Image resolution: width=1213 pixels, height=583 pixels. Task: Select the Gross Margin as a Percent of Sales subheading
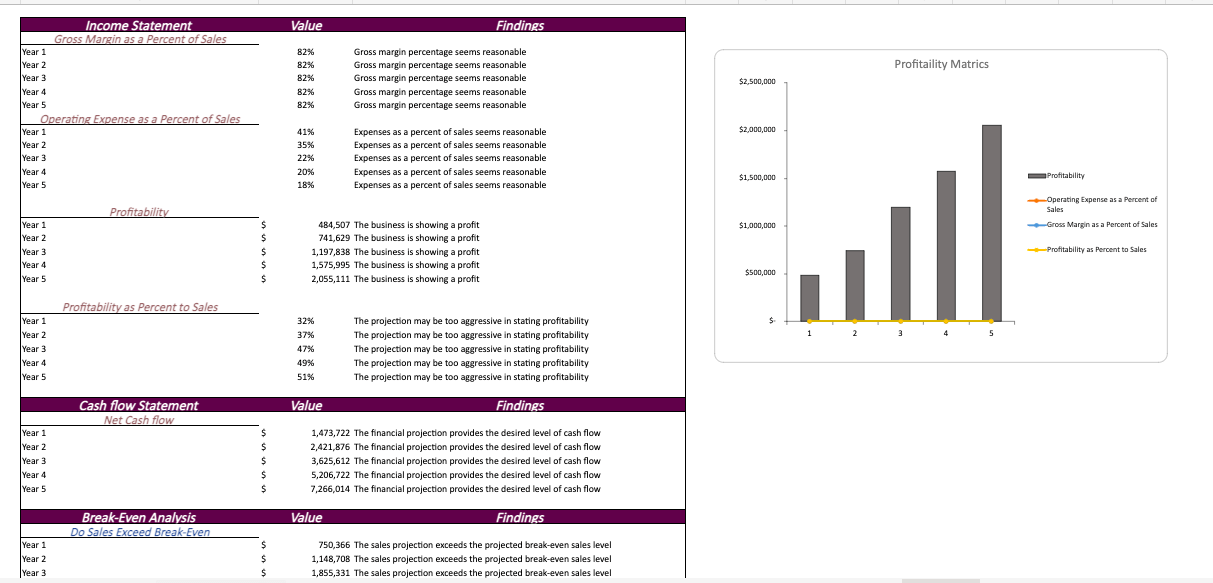140,39
